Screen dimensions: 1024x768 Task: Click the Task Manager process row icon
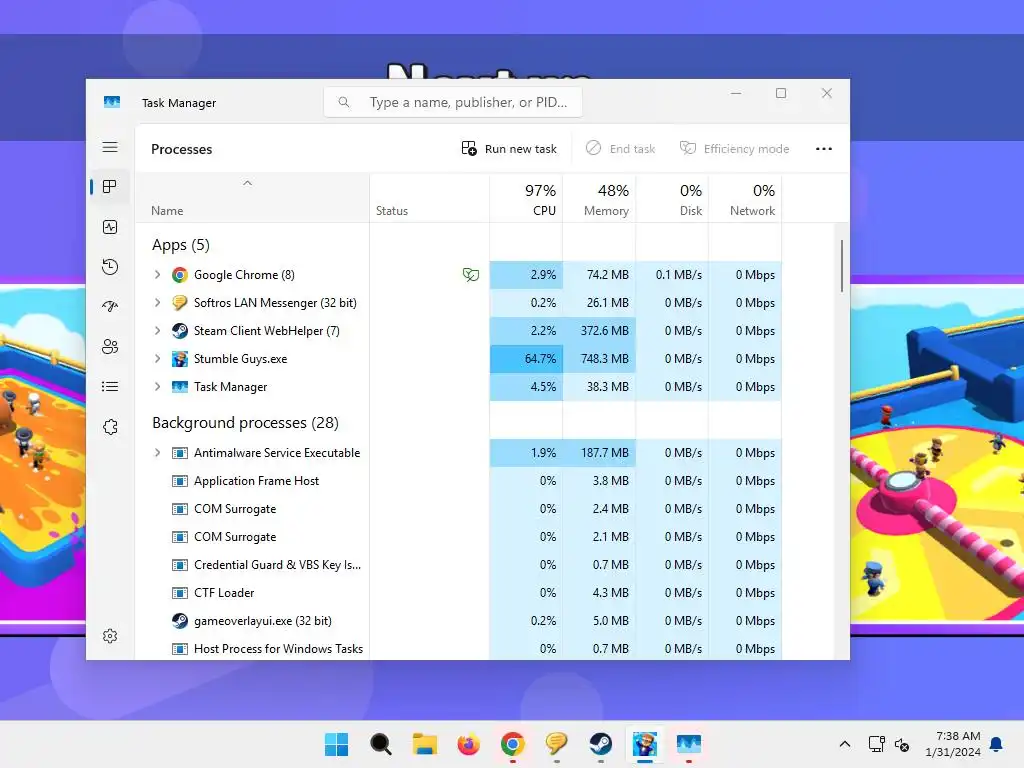[180, 387]
